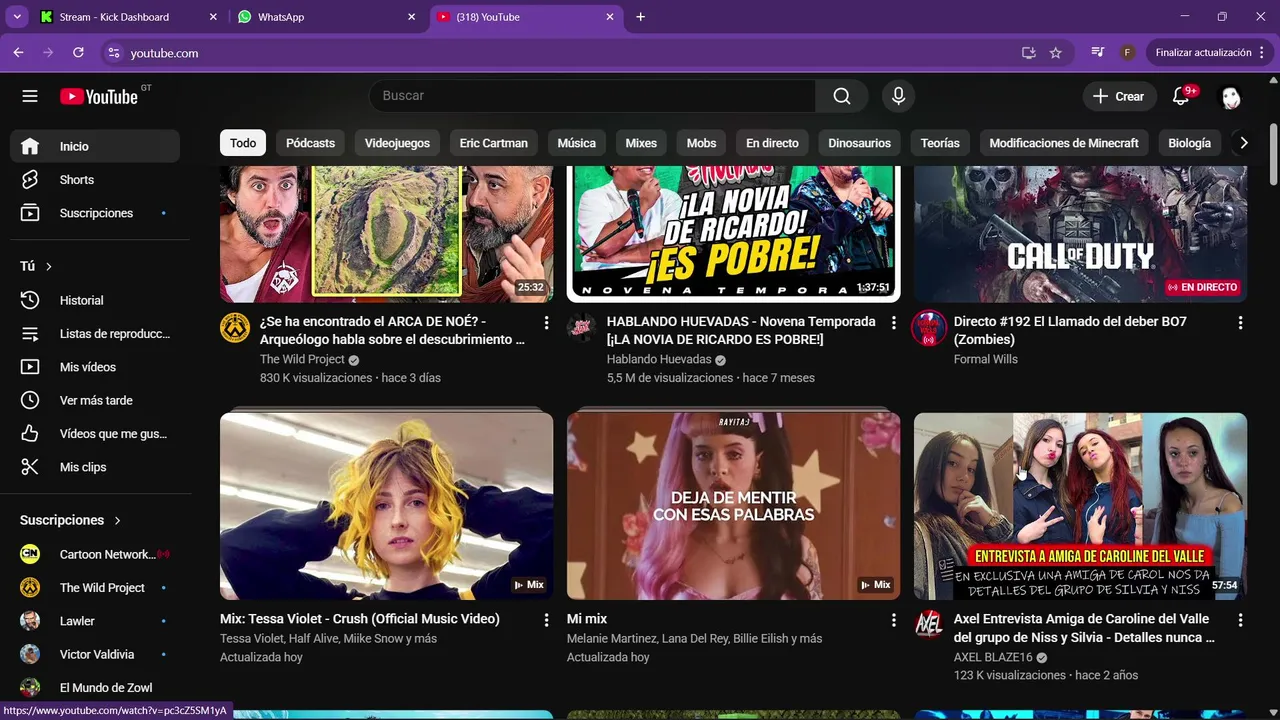Viewport: 1280px width, 720px height.
Task: Select the Pódcasts filter chip
Action: 310,143
